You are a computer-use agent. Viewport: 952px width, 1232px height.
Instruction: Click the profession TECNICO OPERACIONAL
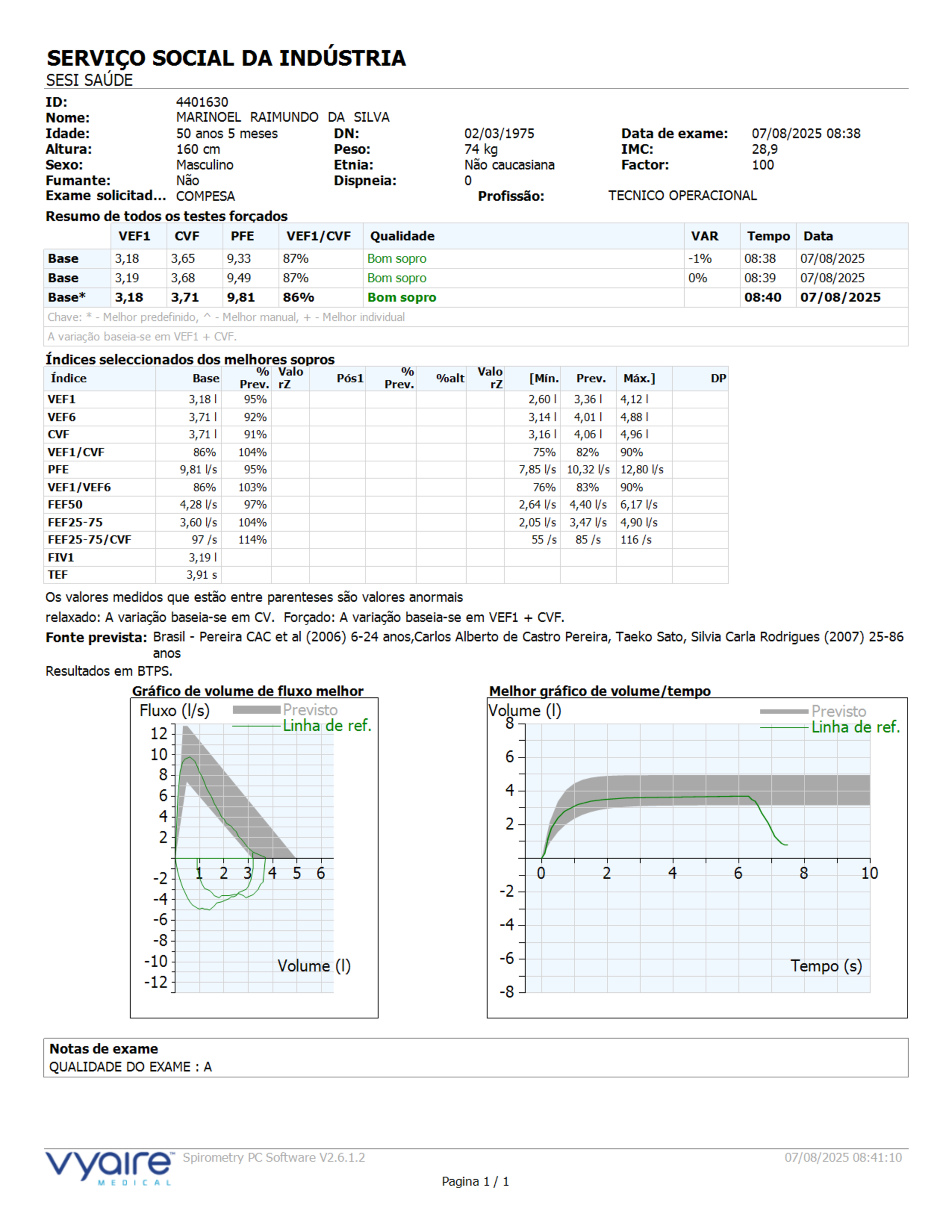coord(682,196)
